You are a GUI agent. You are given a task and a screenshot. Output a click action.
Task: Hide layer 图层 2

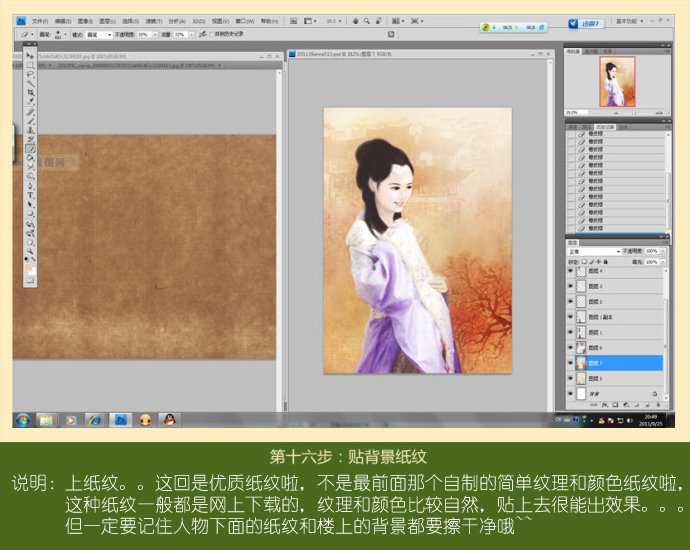[x=570, y=301]
